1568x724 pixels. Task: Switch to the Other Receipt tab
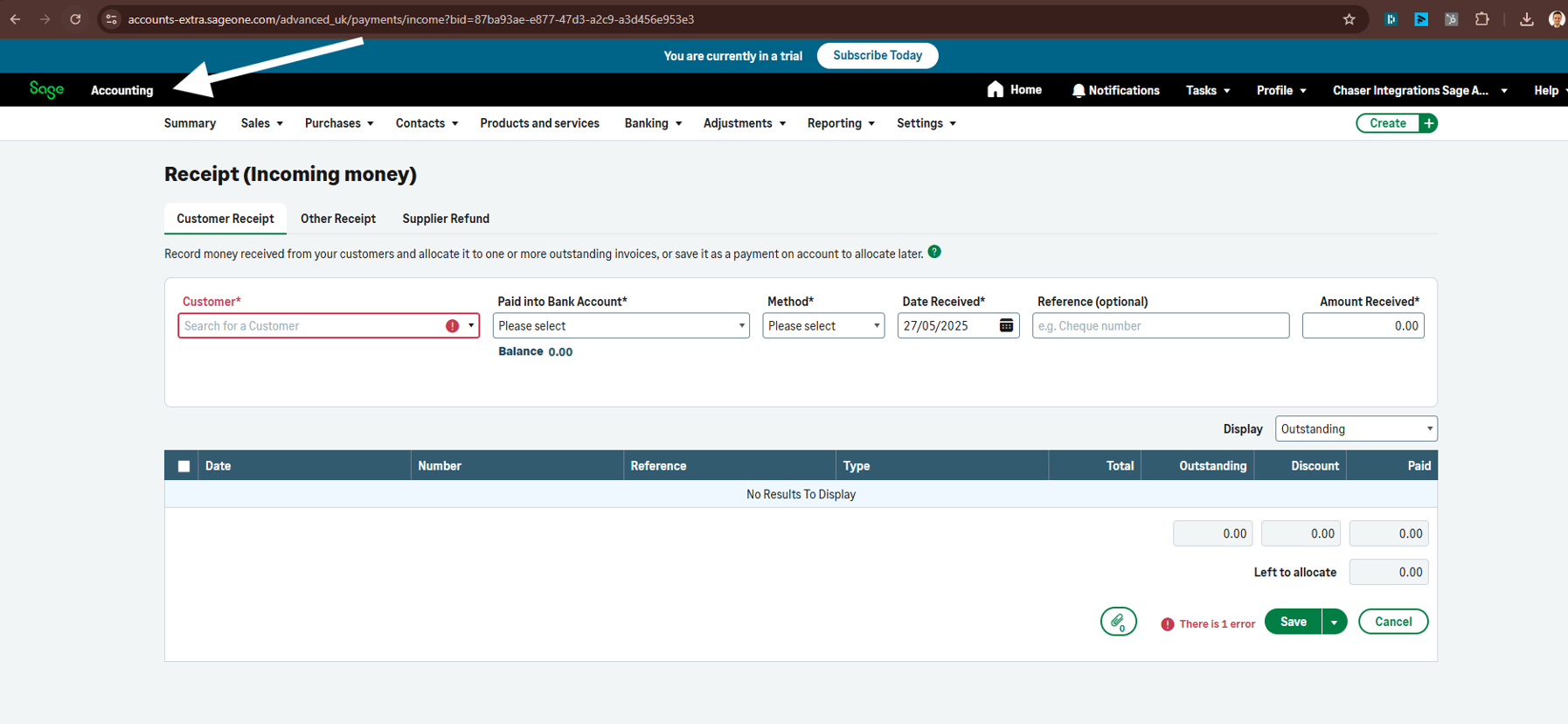tap(337, 219)
